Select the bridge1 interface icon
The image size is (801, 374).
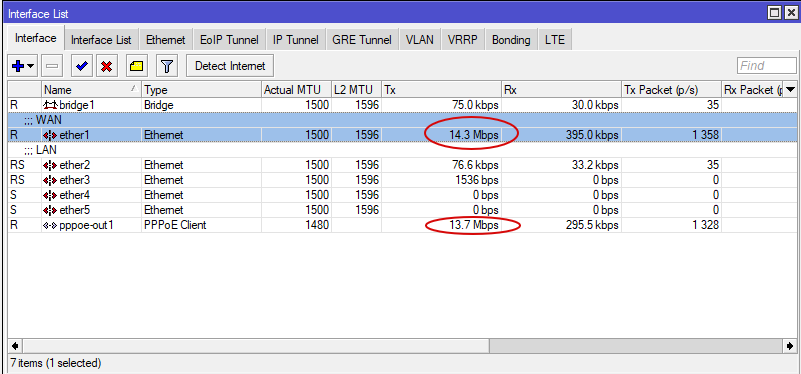50,105
